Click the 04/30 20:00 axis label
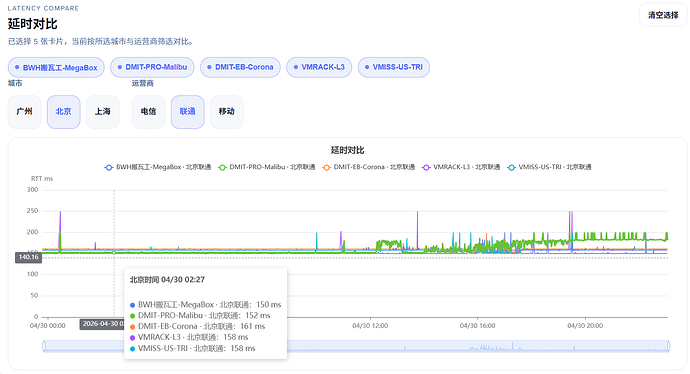 coord(585,326)
